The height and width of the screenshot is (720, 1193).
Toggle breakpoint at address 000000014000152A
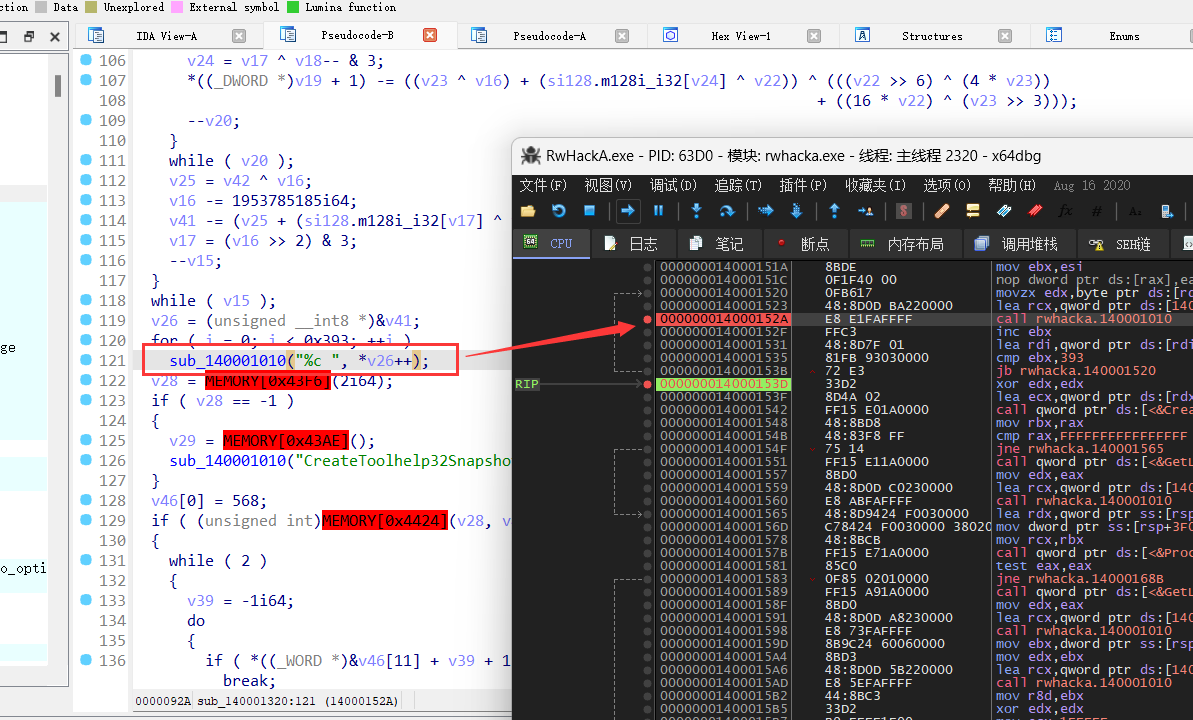(647, 319)
